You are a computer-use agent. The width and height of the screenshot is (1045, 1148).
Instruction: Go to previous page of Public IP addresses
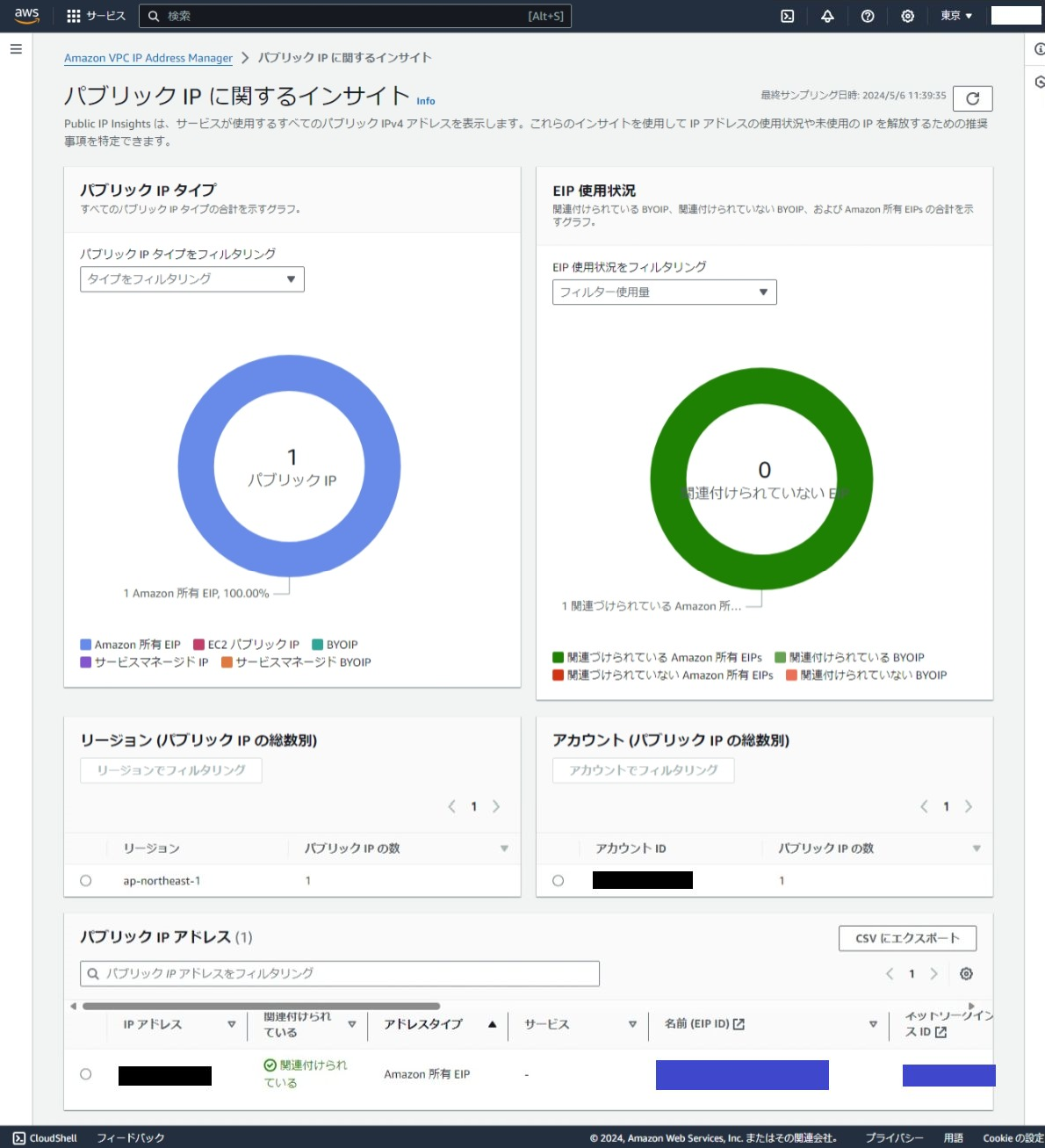(890, 973)
